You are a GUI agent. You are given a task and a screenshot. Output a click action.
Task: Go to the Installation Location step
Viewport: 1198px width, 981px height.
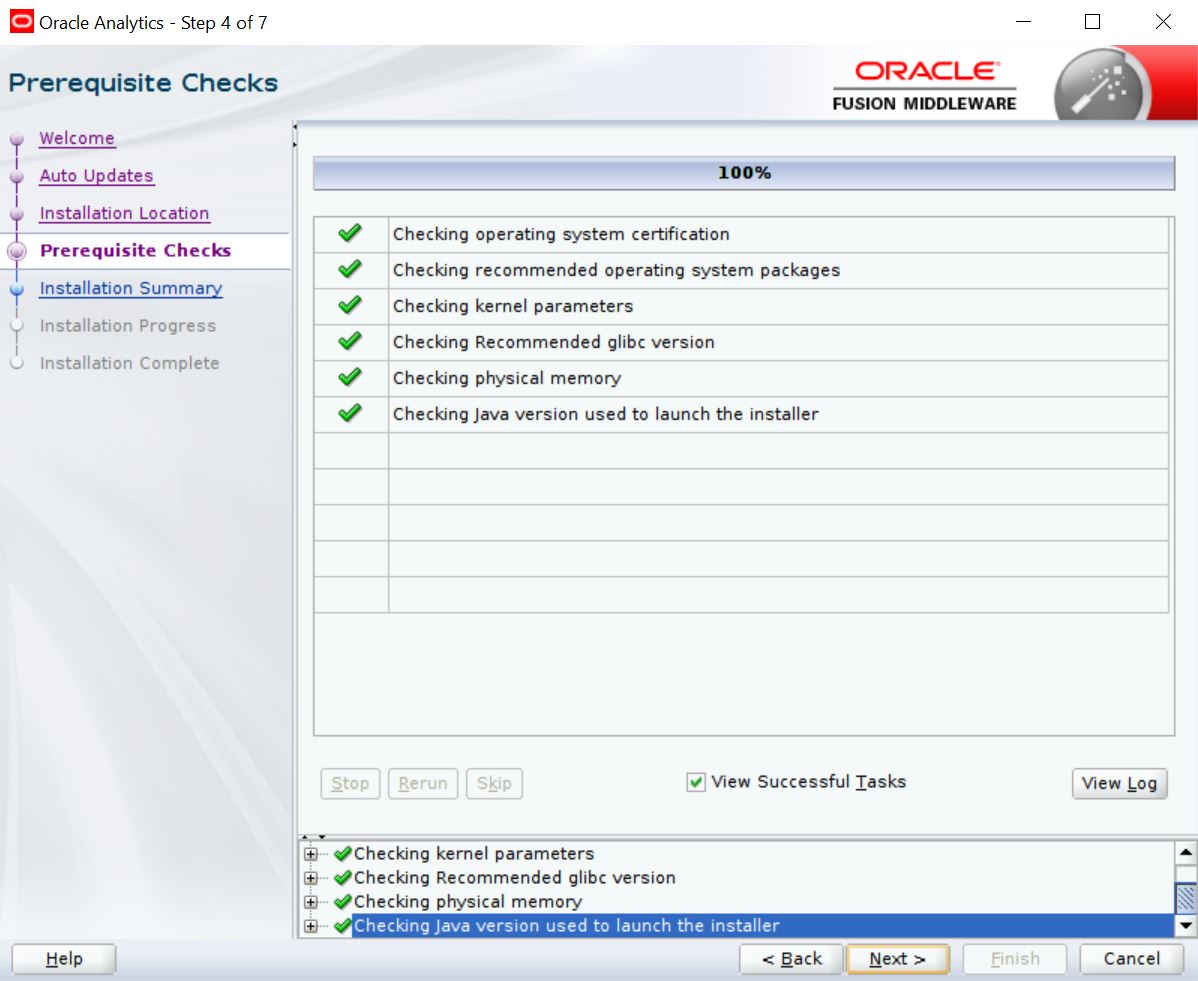tap(125, 213)
